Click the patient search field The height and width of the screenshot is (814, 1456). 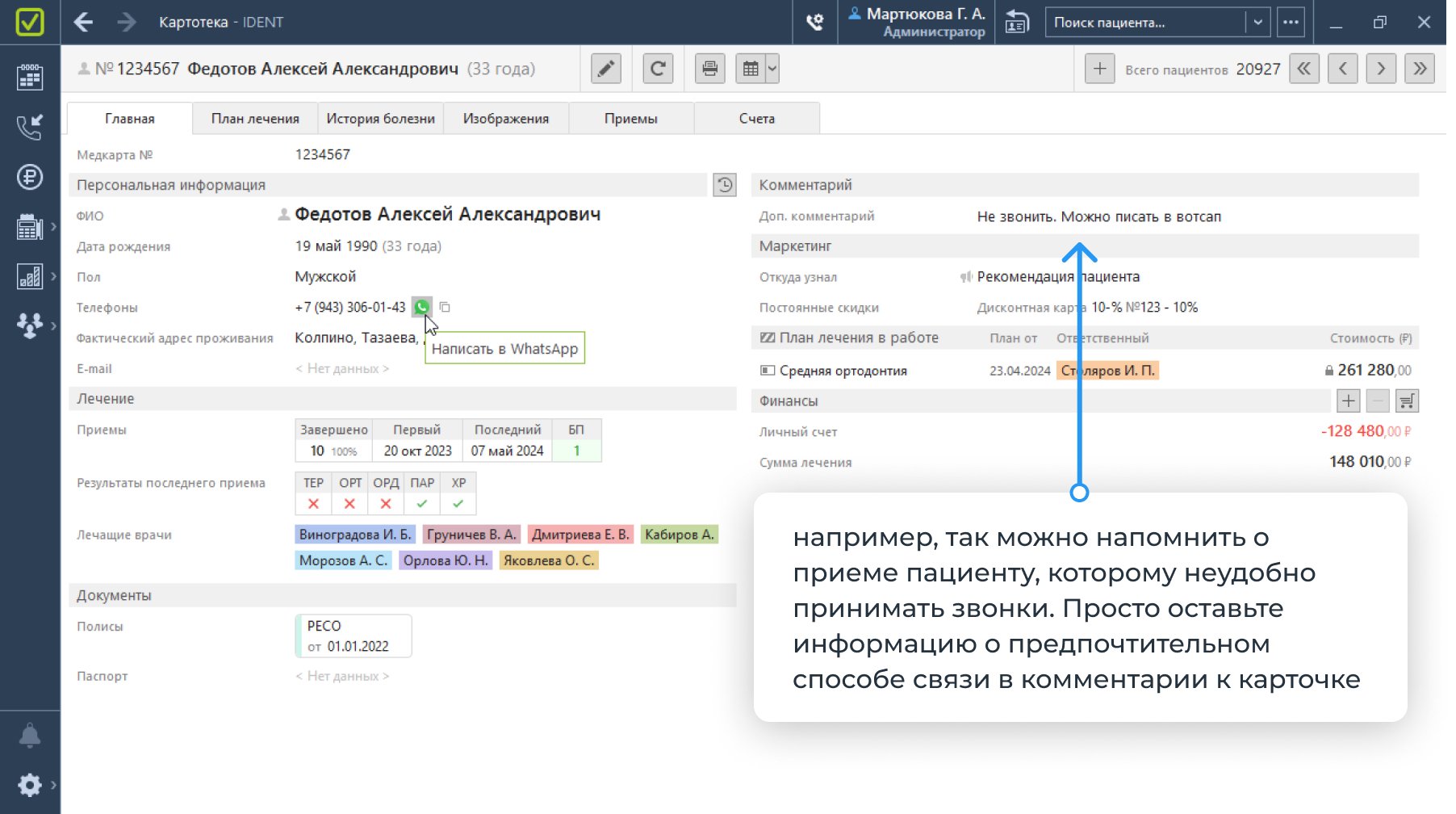coord(1146,23)
